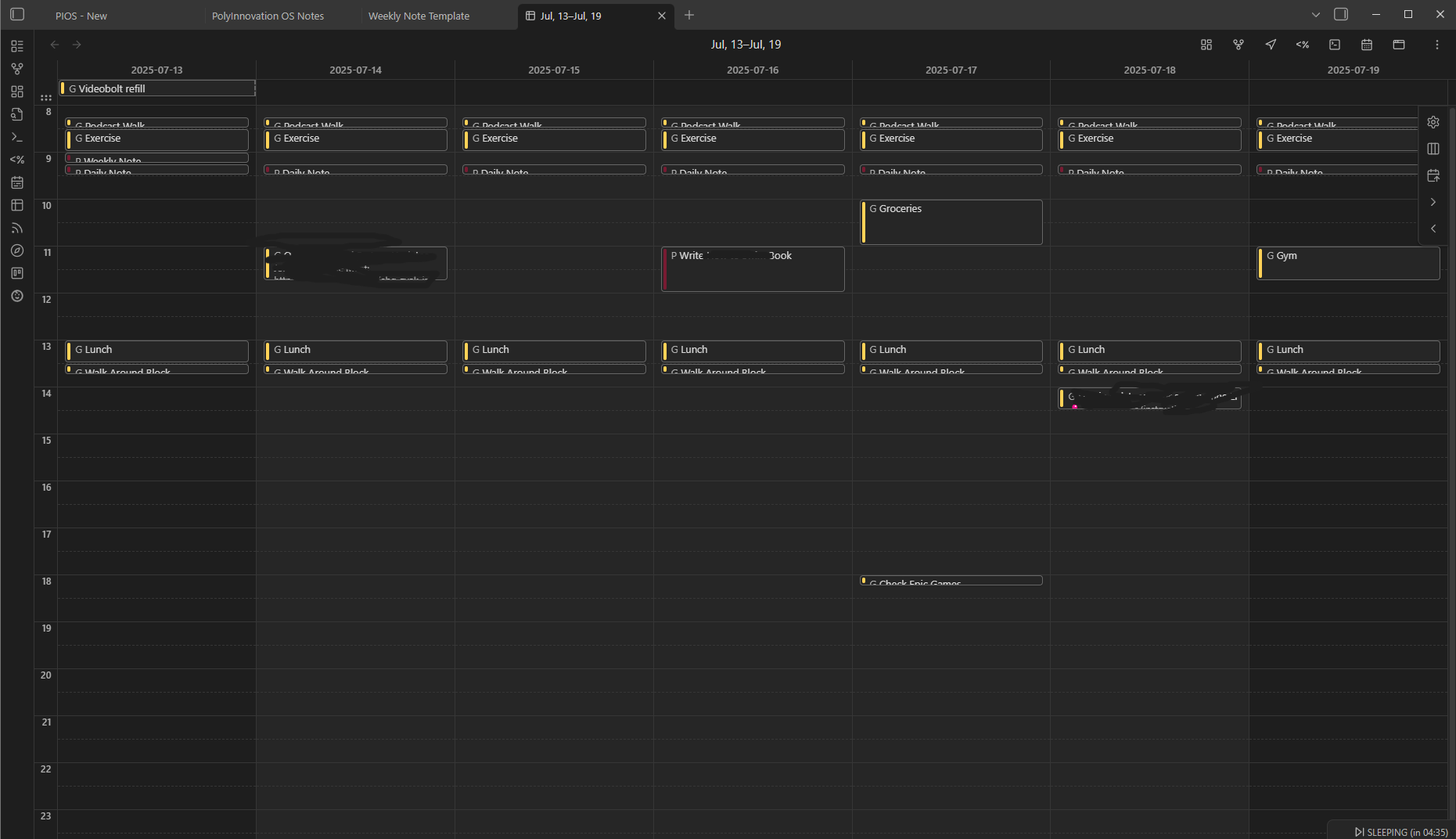Click the compass icon in left ribbon
The image size is (1456, 839).
coord(17,250)
